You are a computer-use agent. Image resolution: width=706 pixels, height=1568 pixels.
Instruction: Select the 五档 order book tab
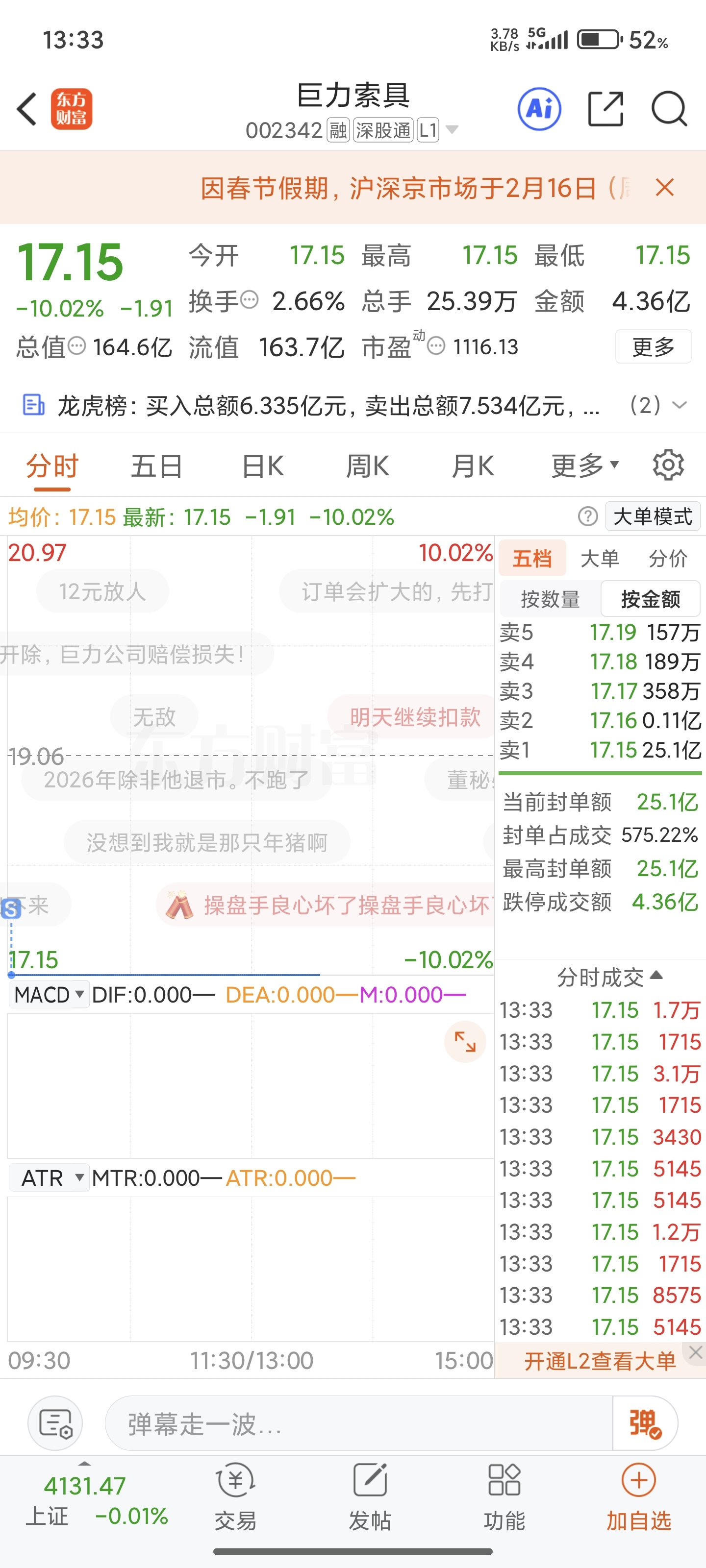tap(532, 558)
